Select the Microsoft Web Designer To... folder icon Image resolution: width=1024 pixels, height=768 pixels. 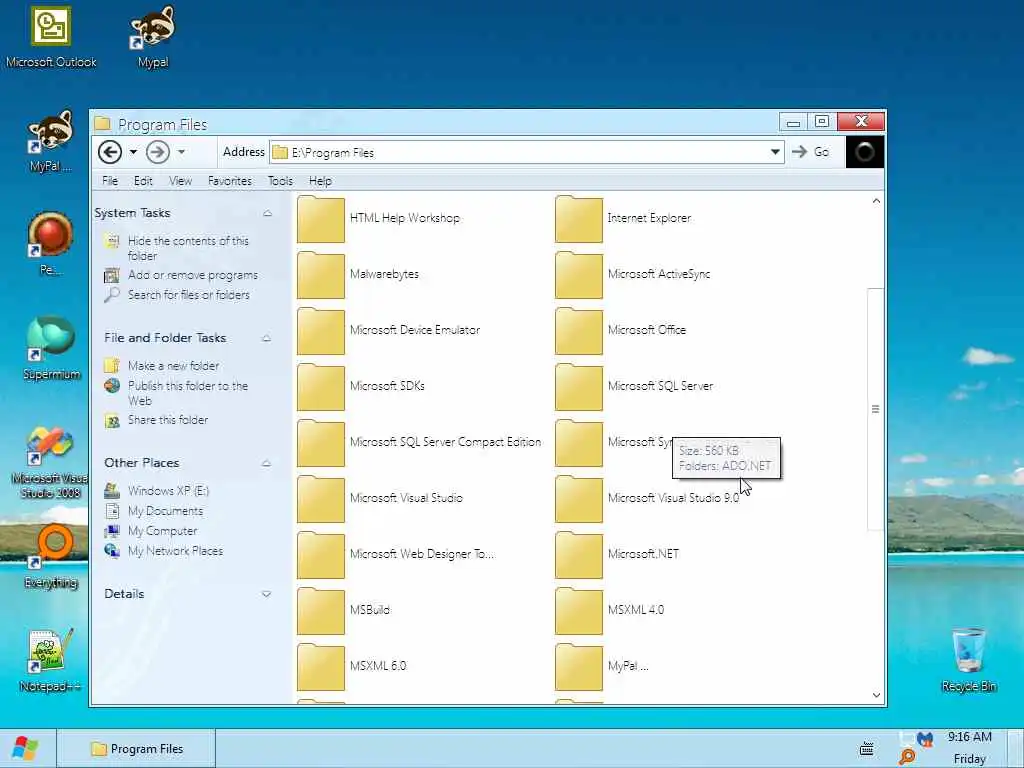click(x=321, y=555)
